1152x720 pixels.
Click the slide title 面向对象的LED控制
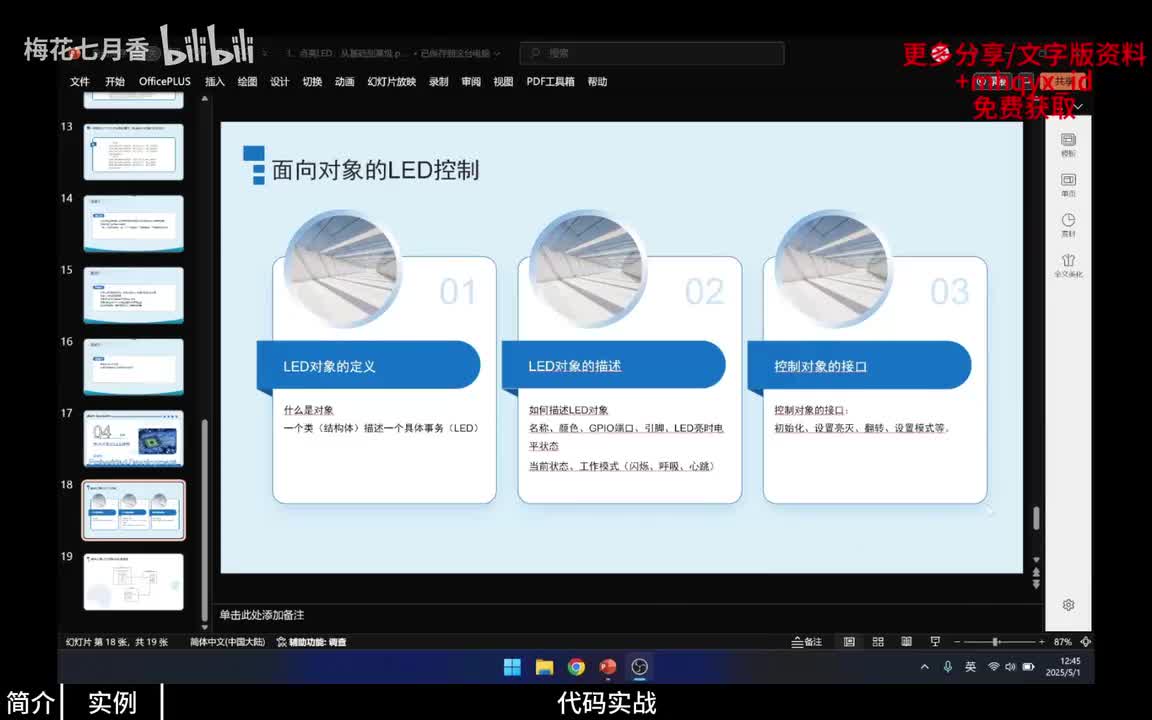point(375,170)
